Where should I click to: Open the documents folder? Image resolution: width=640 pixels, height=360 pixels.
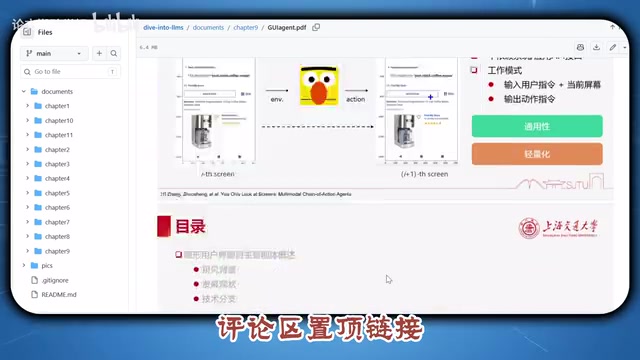point(57,91)
